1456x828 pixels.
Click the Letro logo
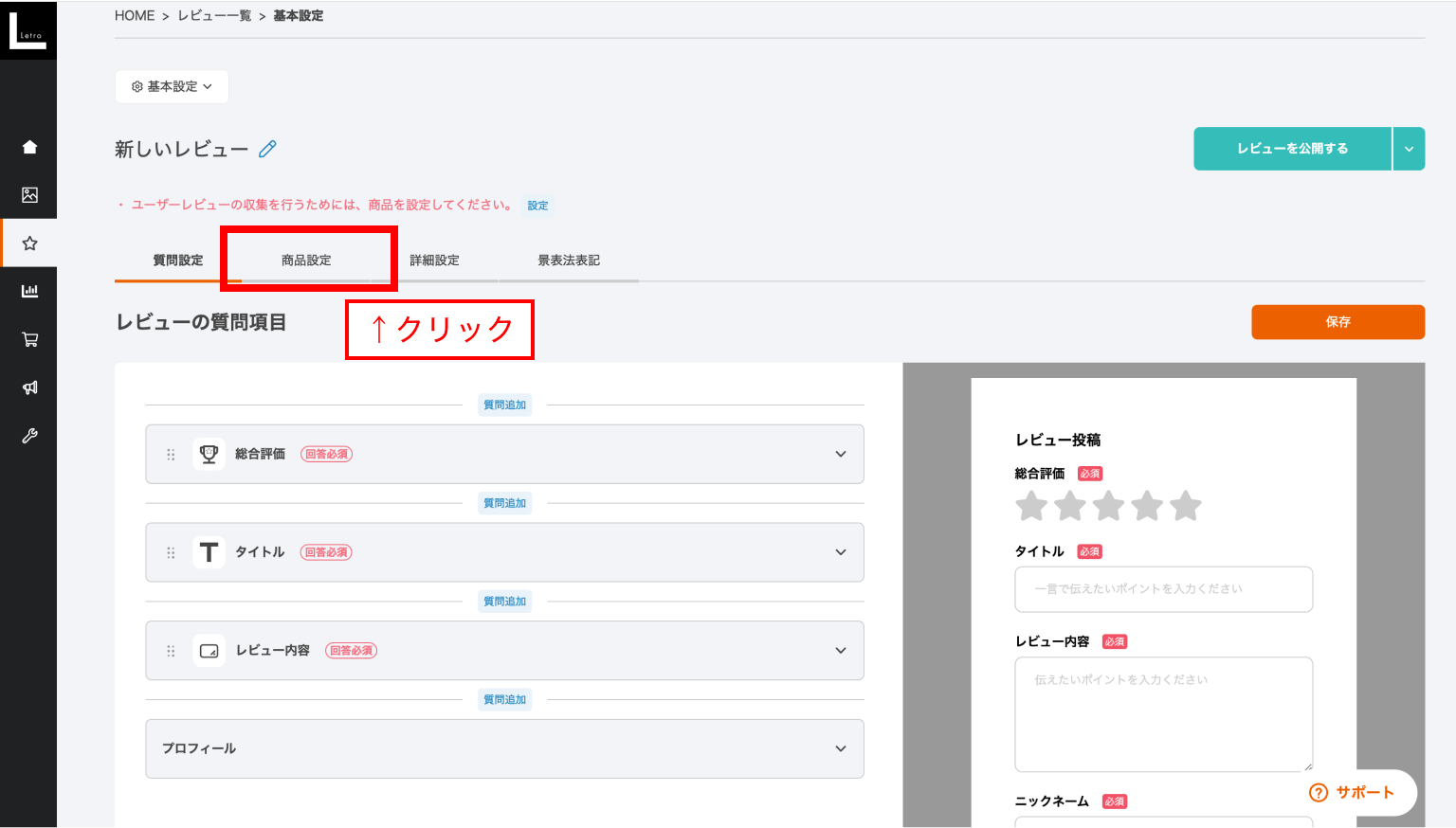click(27, 30)
